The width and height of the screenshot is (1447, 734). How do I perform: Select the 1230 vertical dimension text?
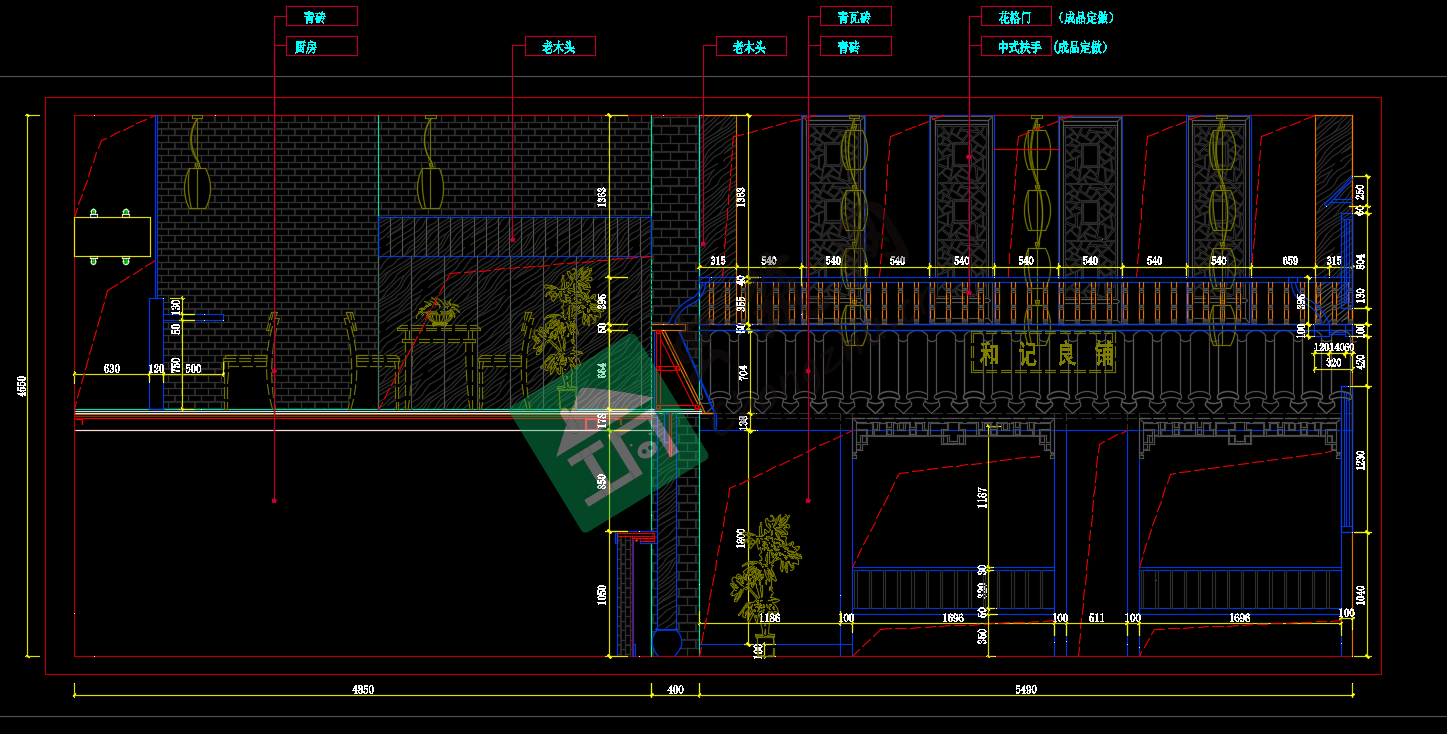tap(1360, 462)
